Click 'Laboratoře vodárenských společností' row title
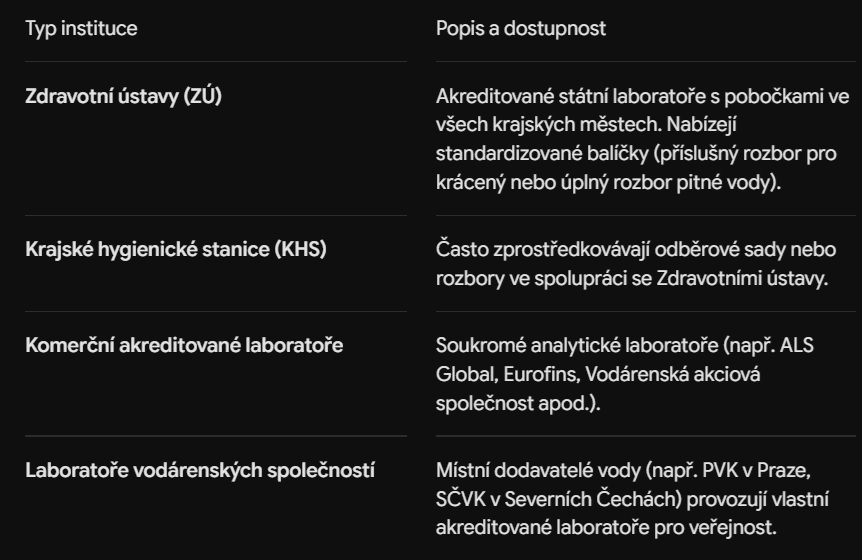This screenshot has height=560, width=862. [x=200, y=470]
